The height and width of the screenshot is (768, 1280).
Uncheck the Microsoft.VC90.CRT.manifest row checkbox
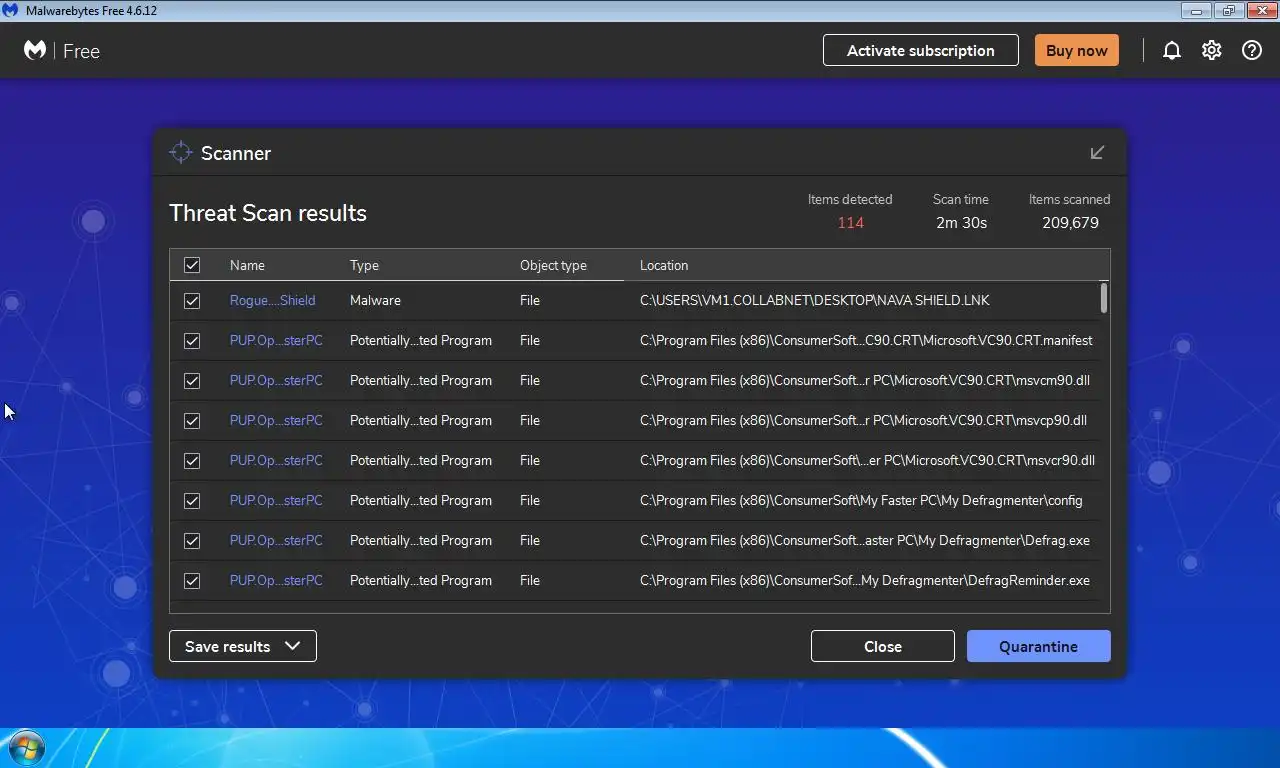(x=192, y=341)
